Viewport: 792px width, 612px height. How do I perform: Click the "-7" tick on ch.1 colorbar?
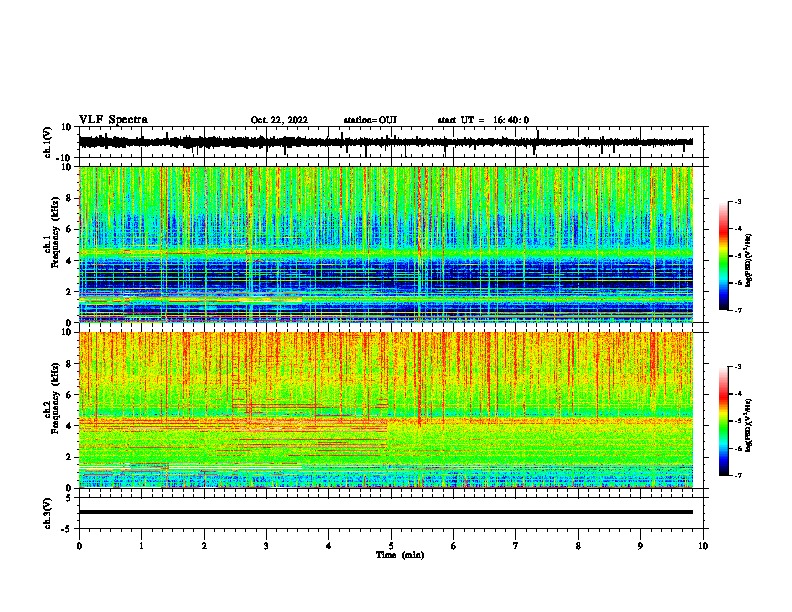click(738, 310)
